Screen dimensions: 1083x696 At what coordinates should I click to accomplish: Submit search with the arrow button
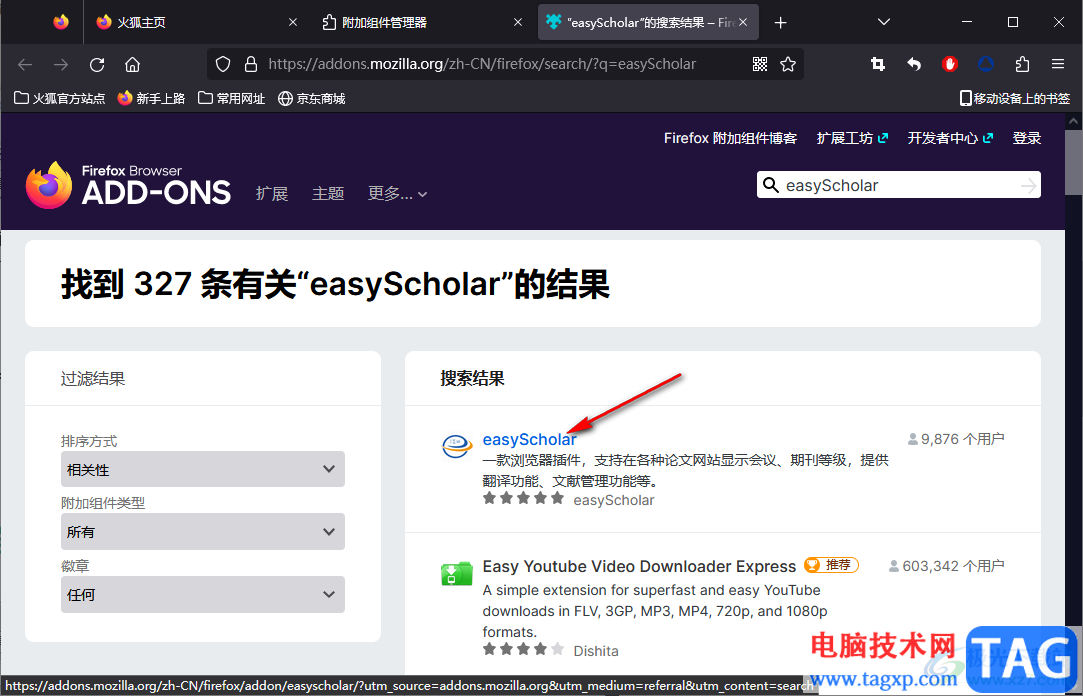coord(1028,185)
